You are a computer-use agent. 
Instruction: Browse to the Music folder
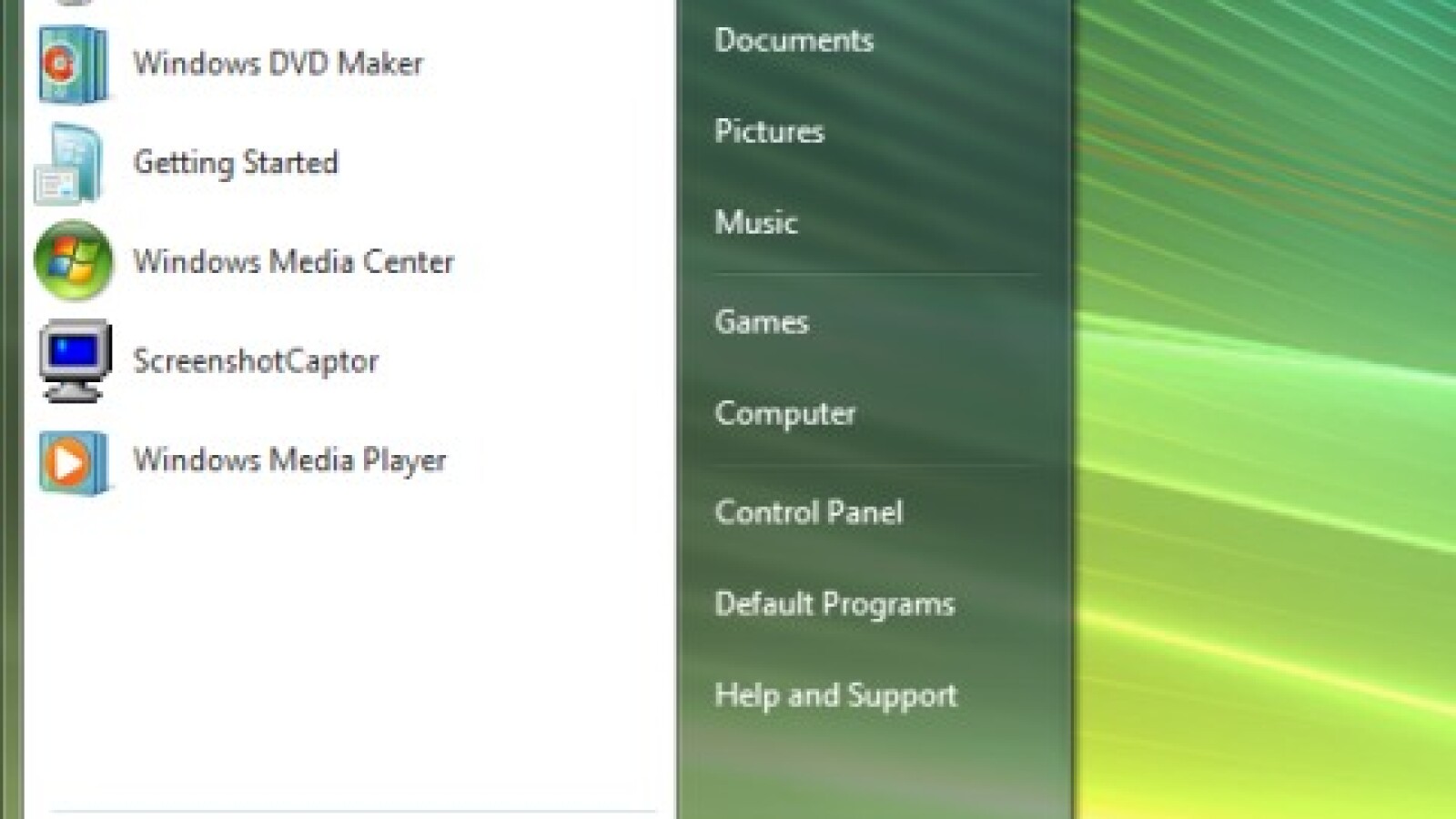pyautogui.click(x=756, y=223)
